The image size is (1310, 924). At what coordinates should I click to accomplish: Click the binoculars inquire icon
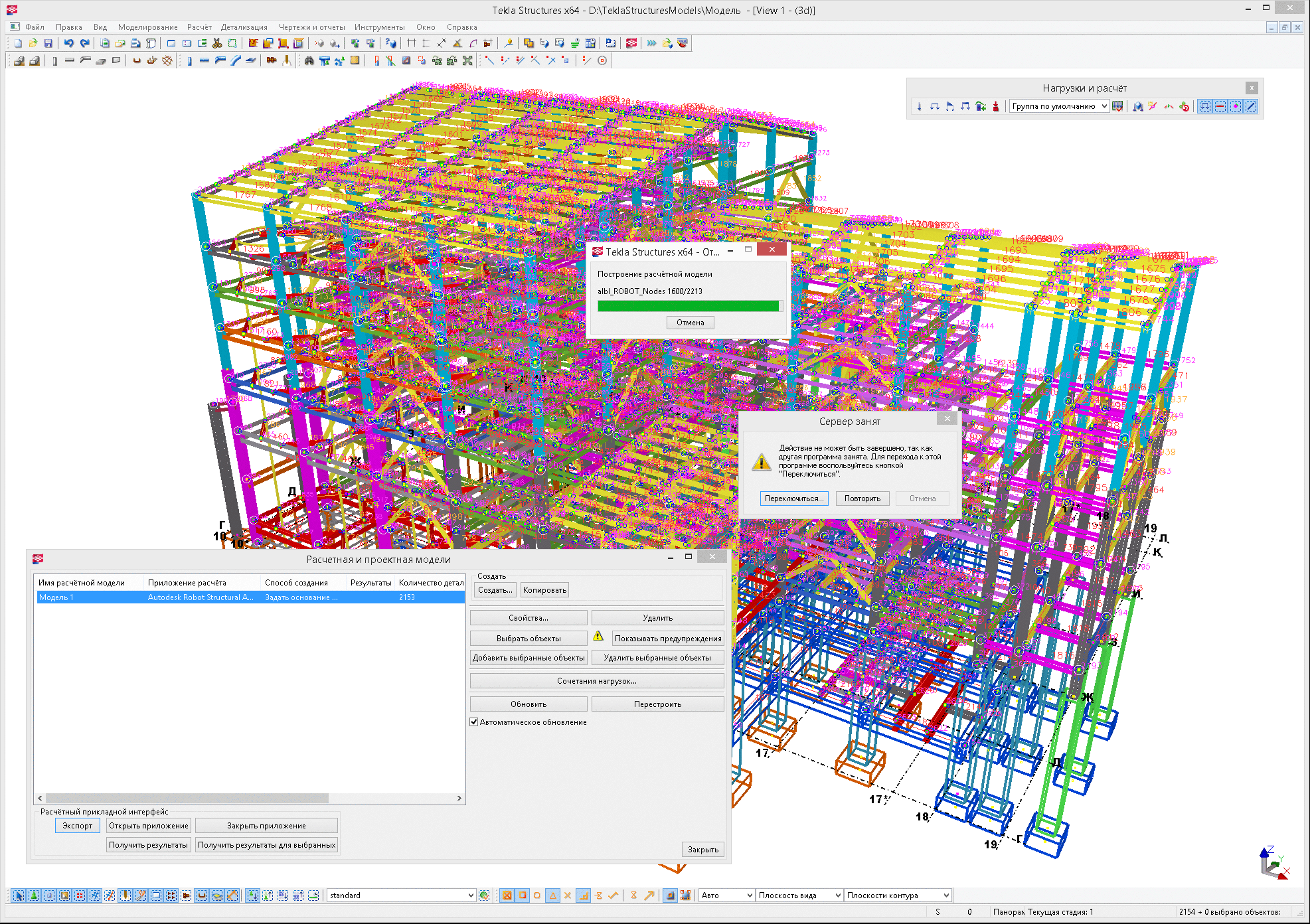(x=309, y=60)
